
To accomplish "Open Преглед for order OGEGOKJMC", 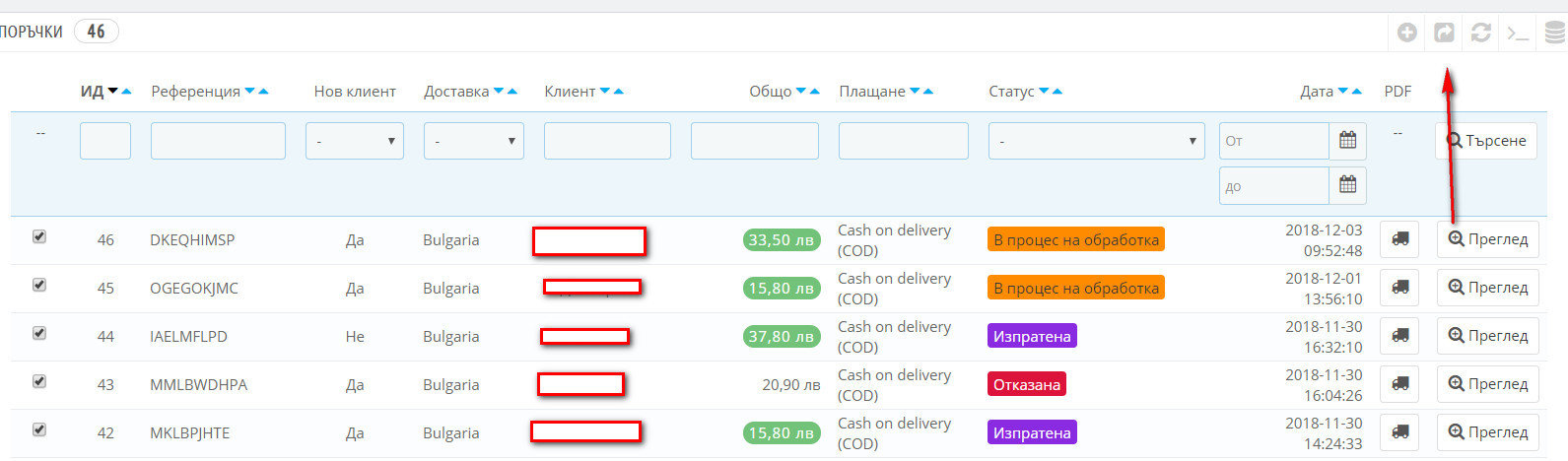I will 1487,288.
